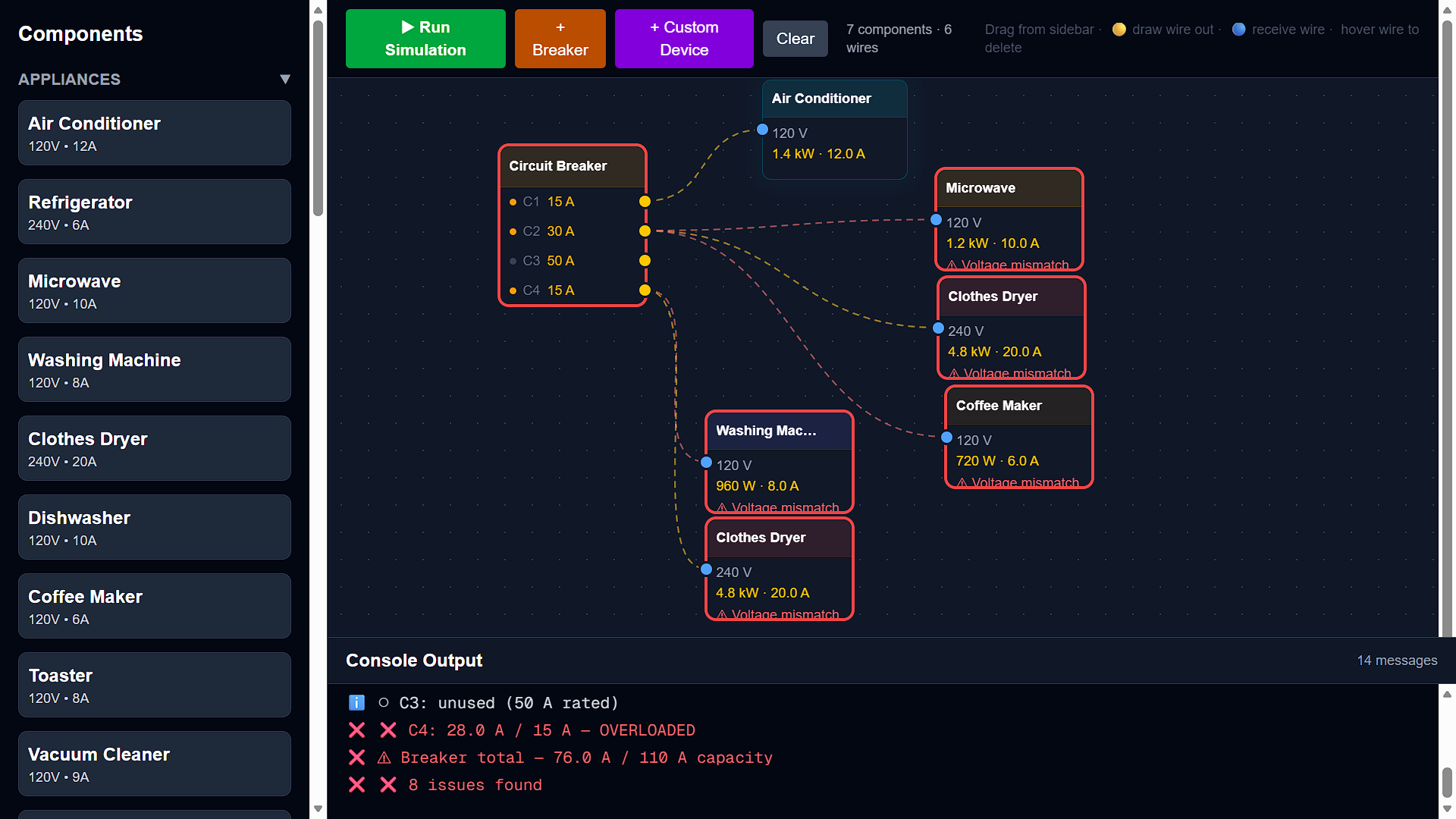Image resolution: width=1456 pixels, height=819 pixels.
Task: Click the console scrollbar up arrow
Action: pyautogui.click(x=1447, y=694)
